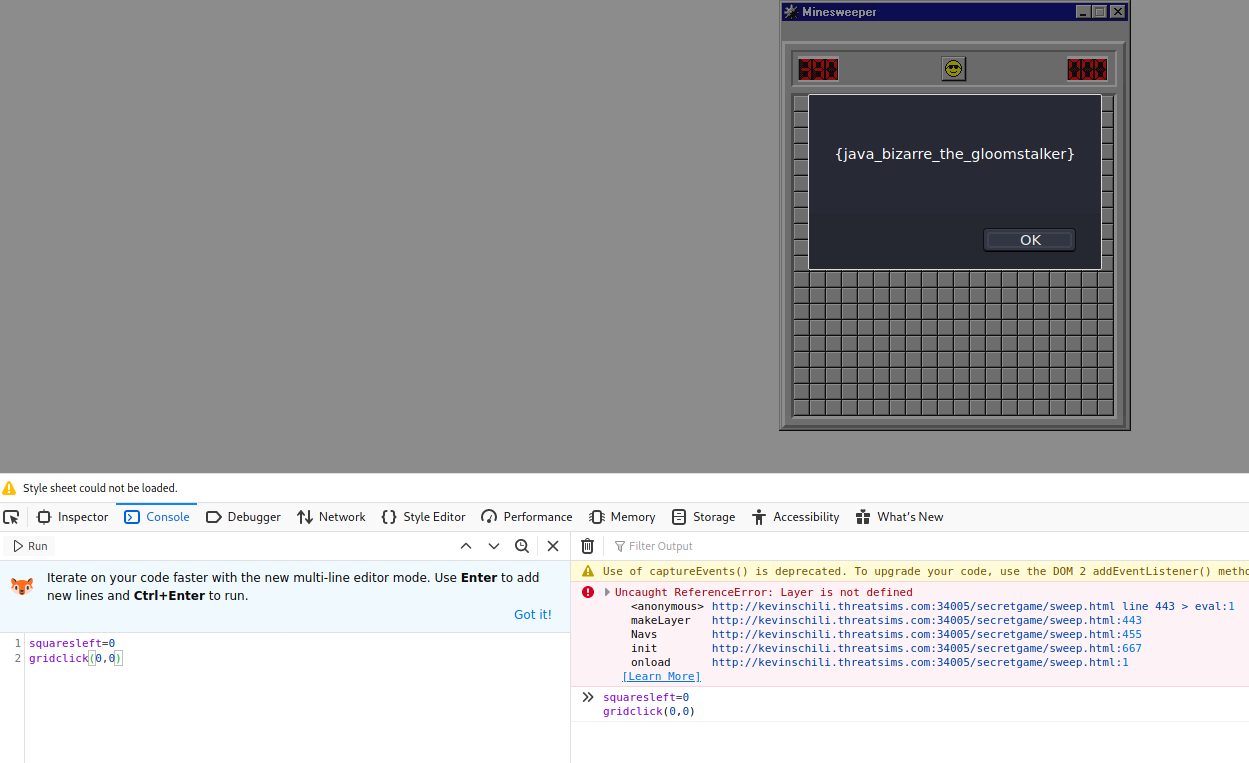Focus the Filter Output field
Image resolution: width=1249 pixels, height=763 pixels.
[930, 546]
